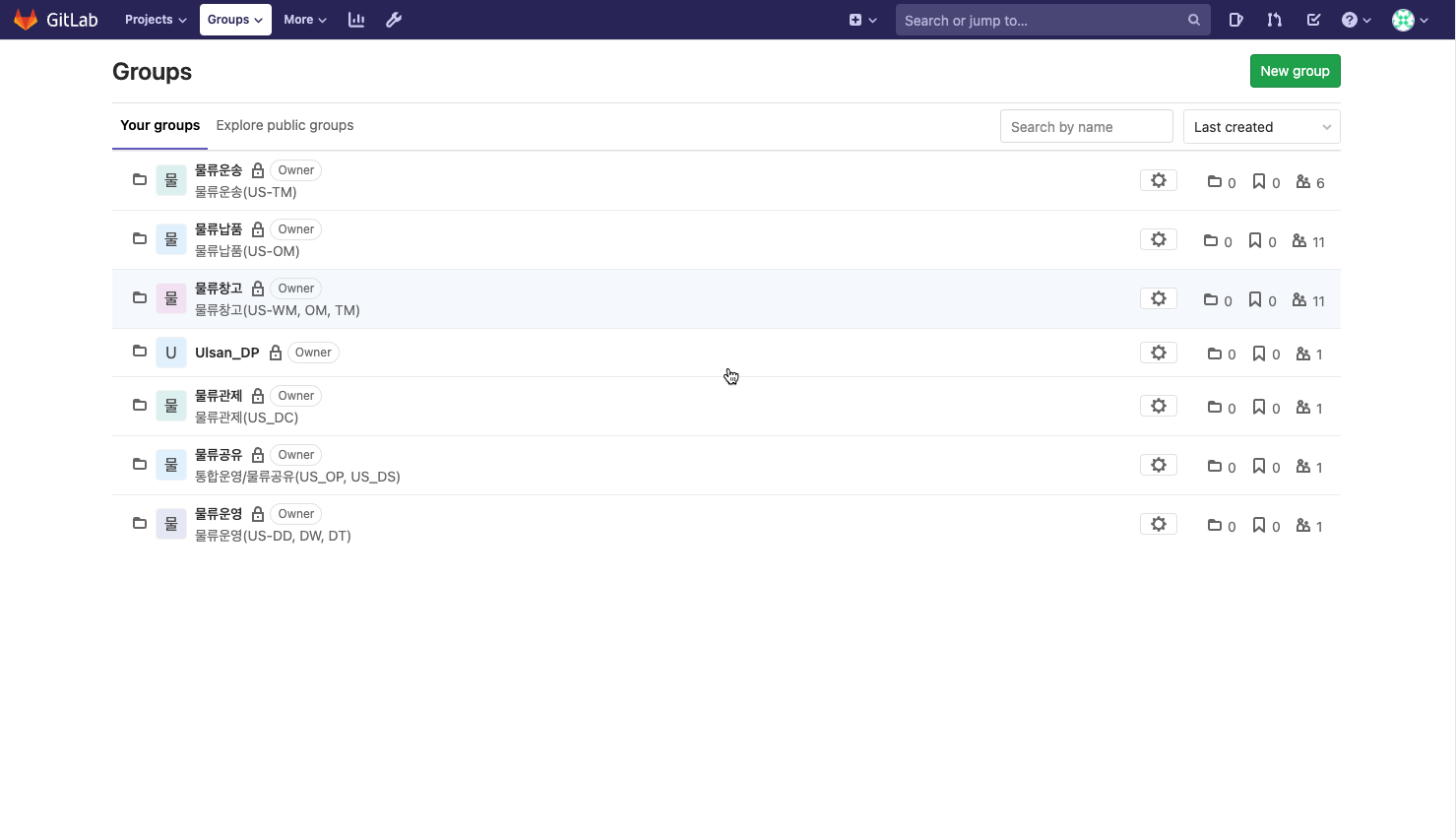The width and height of the screenshot is (1456, 838).
Task: Open settings gear for 물류운송 group
Action: tap(1159, 180)
